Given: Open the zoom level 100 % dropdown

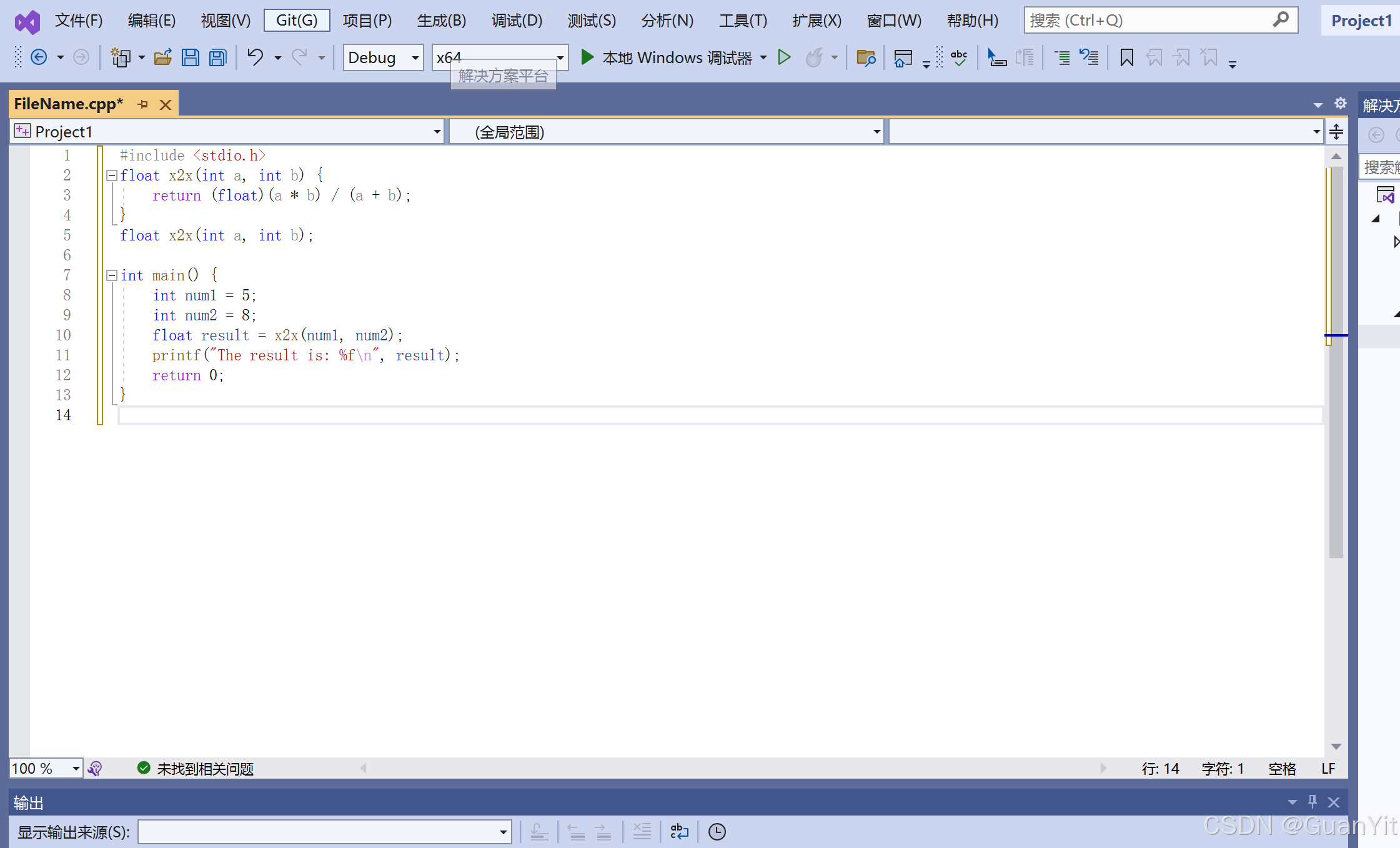Looking at the screenshot, I should click(x=76, y=768).
